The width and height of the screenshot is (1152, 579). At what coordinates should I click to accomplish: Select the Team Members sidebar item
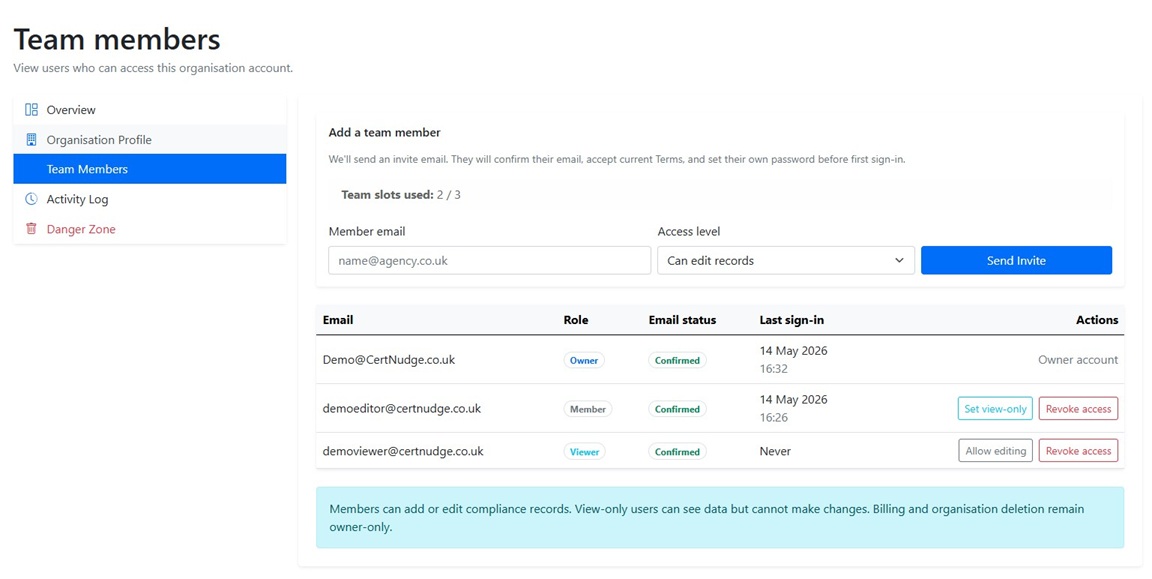(150, 169)
